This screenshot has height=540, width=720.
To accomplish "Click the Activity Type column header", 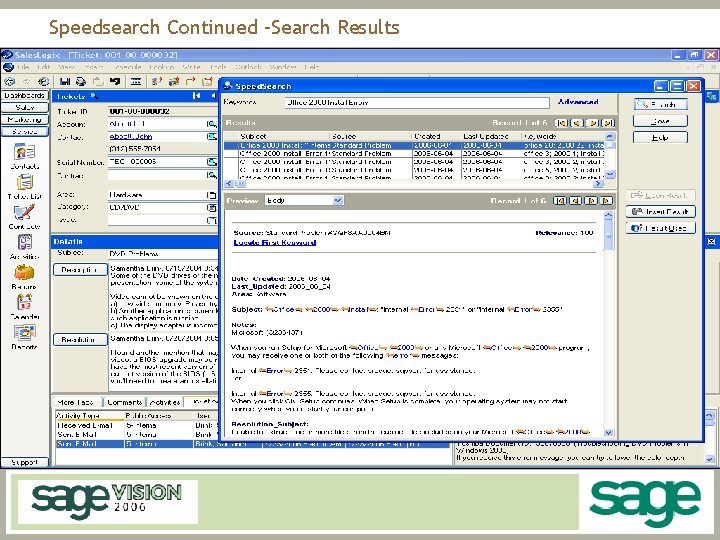I will 90,416.
